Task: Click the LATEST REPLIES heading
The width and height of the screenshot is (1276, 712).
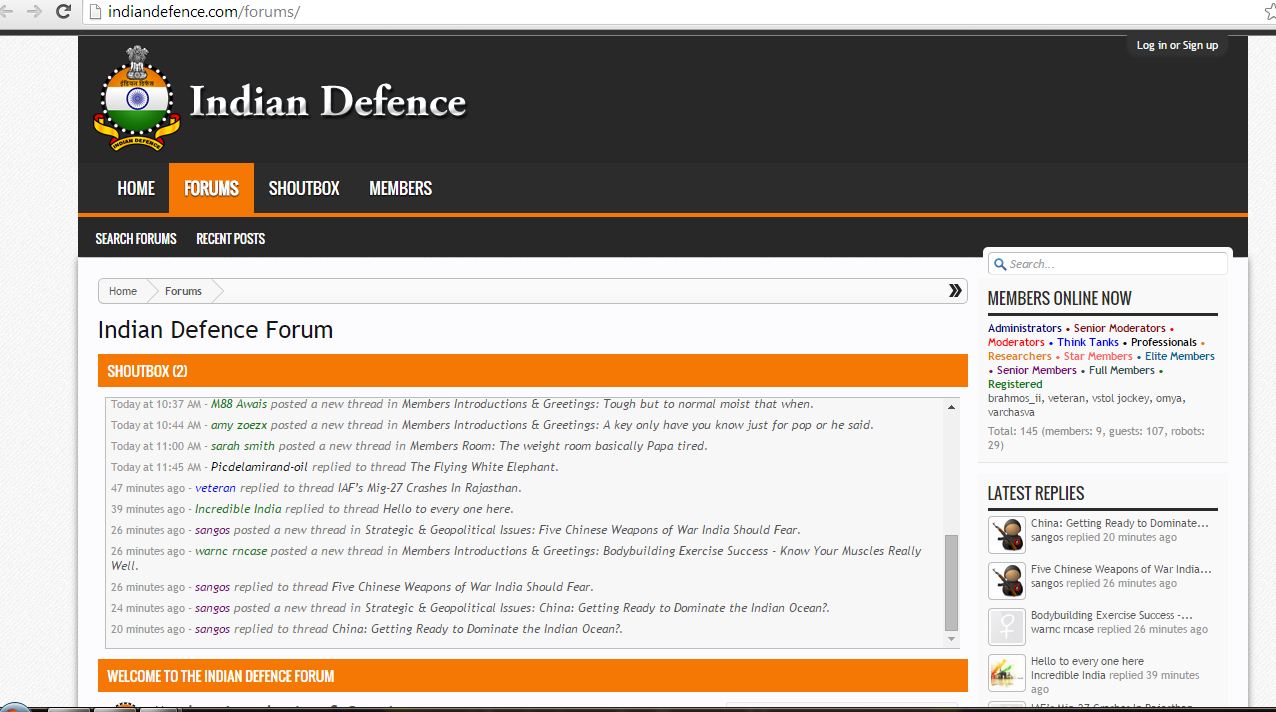Action: (1036, 493)
